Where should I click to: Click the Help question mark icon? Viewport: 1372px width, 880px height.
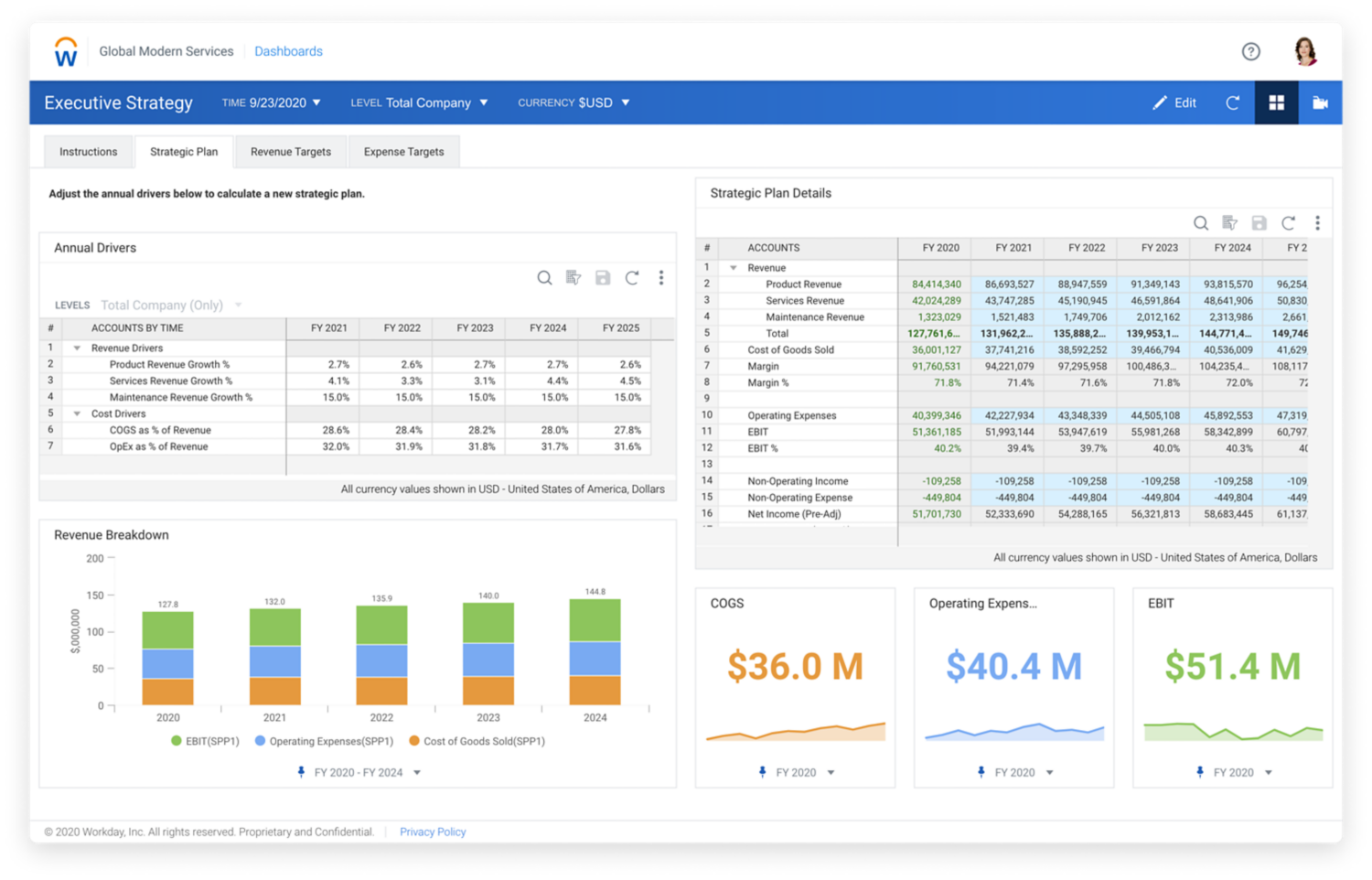pyautogui.click(x=1250, y=51)
